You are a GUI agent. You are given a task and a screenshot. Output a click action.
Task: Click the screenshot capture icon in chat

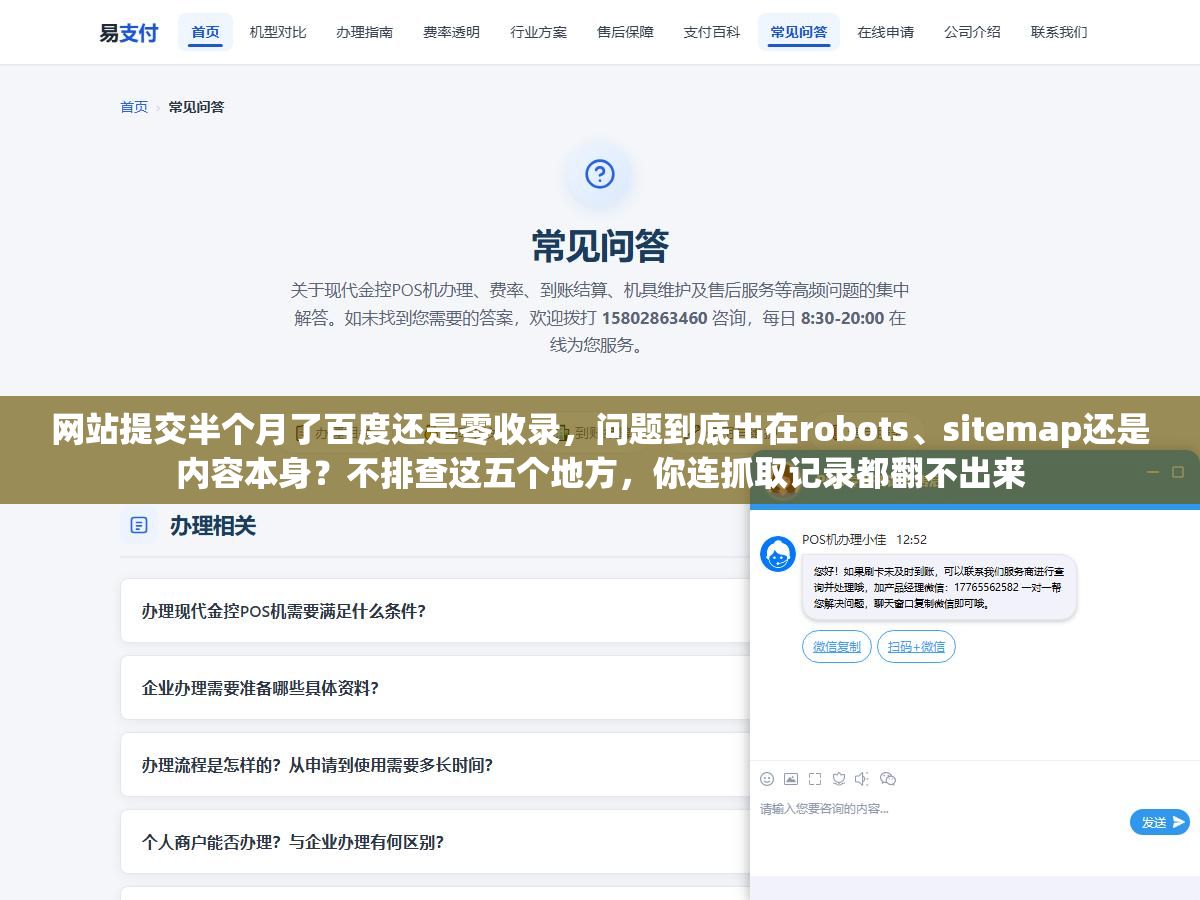[815, 779]
